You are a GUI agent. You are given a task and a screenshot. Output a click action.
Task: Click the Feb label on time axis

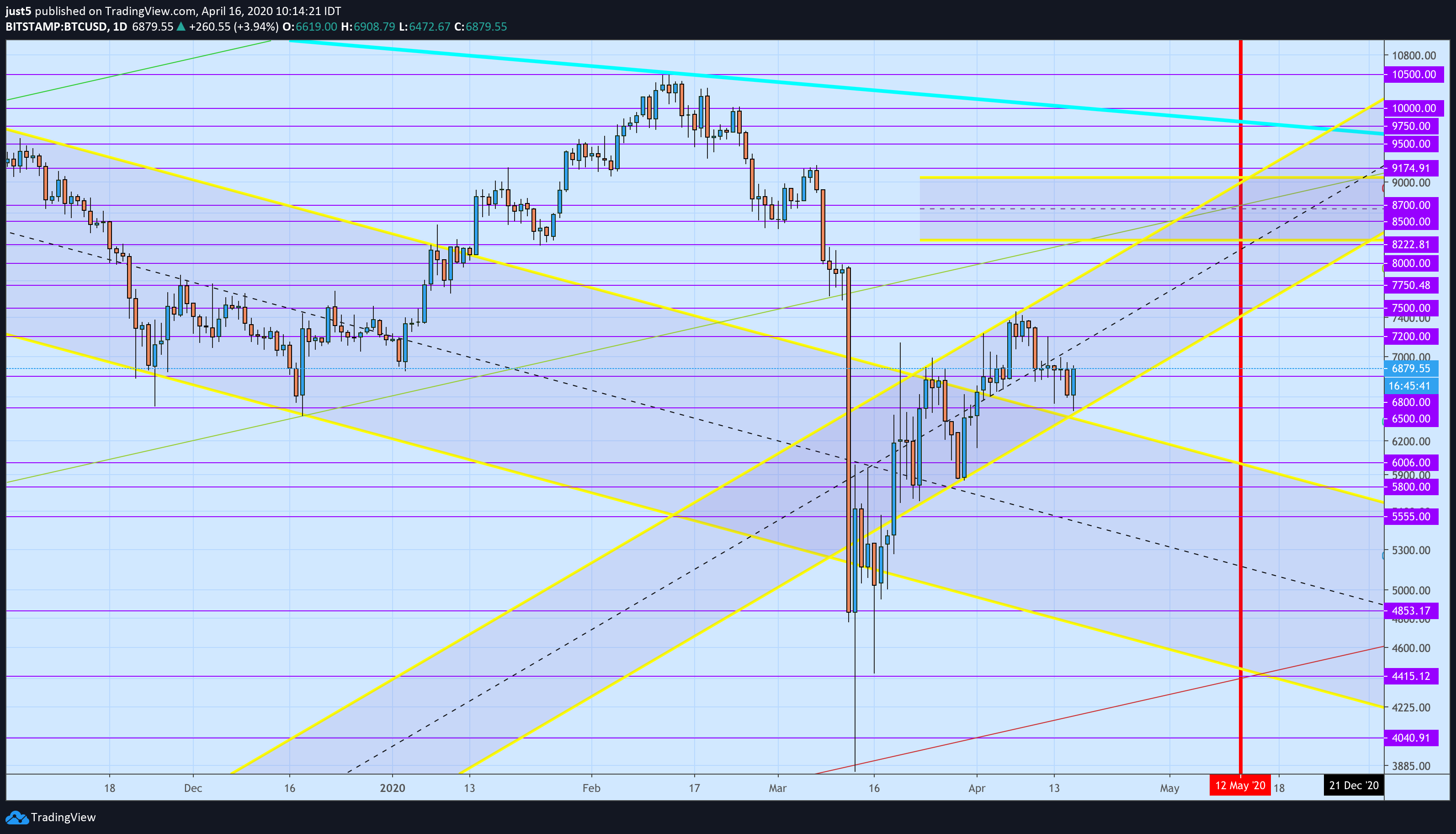pos(591,788)
